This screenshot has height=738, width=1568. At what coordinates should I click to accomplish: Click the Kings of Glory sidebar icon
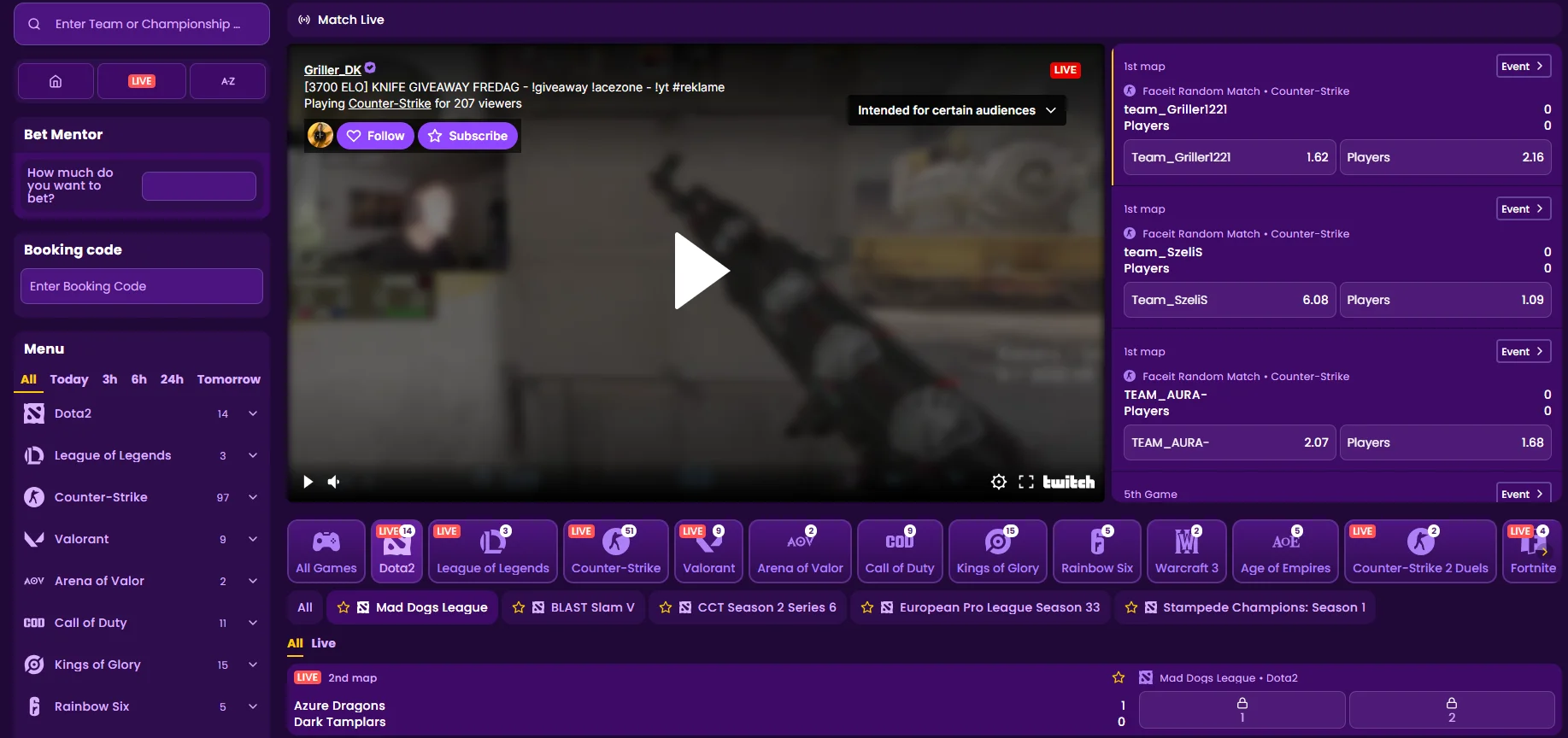click(x=34, y=665)
